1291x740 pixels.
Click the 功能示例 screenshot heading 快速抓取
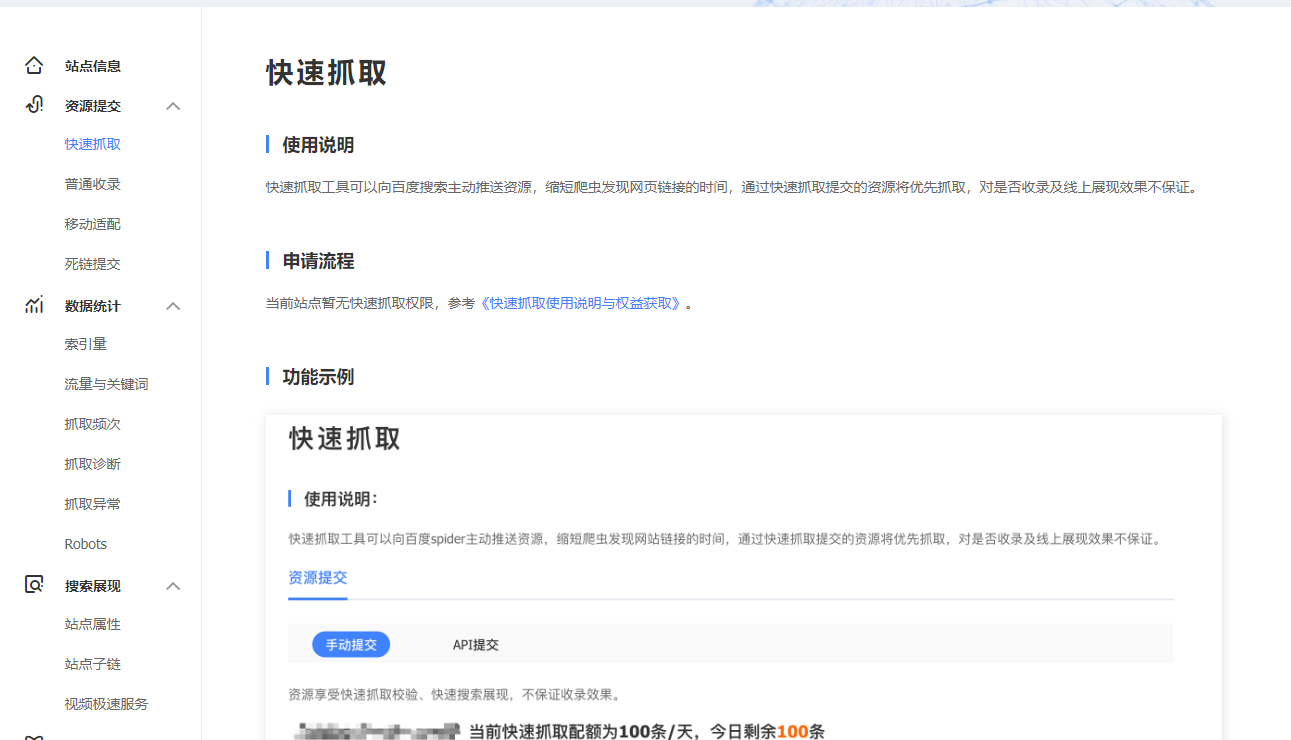click(345, 439)
